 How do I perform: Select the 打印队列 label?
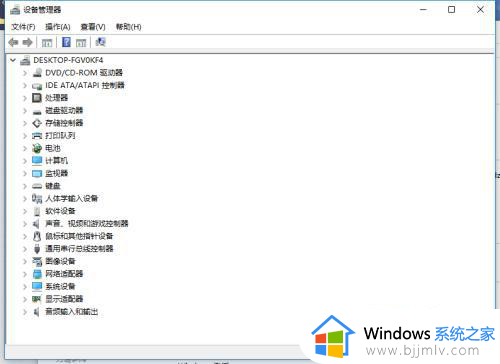(60, 136)
